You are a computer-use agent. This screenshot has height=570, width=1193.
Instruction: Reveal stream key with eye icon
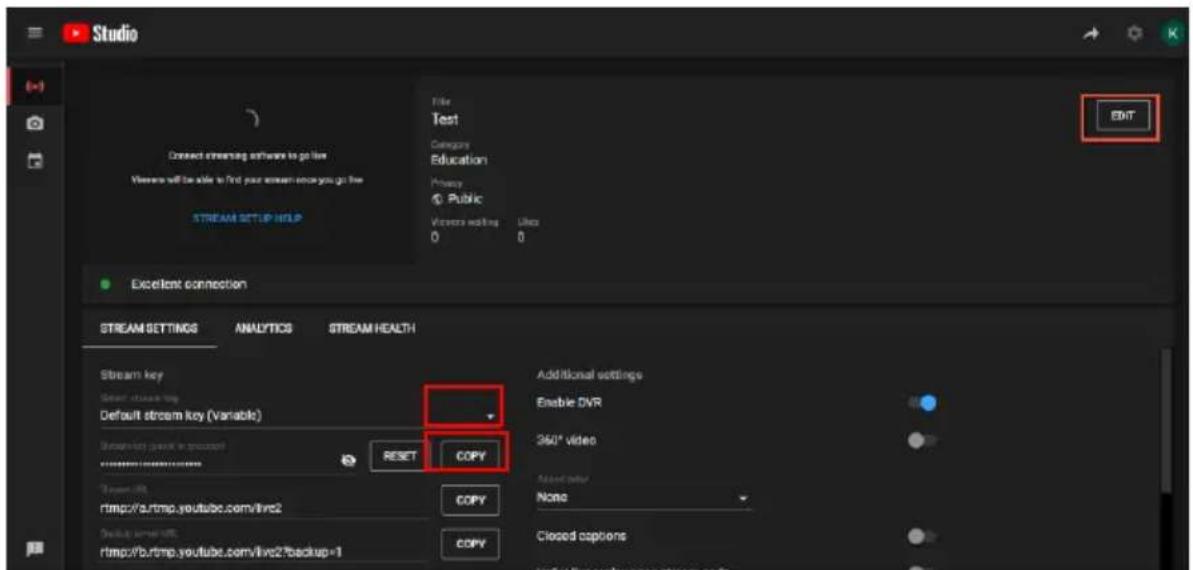[x=350, y=460]
